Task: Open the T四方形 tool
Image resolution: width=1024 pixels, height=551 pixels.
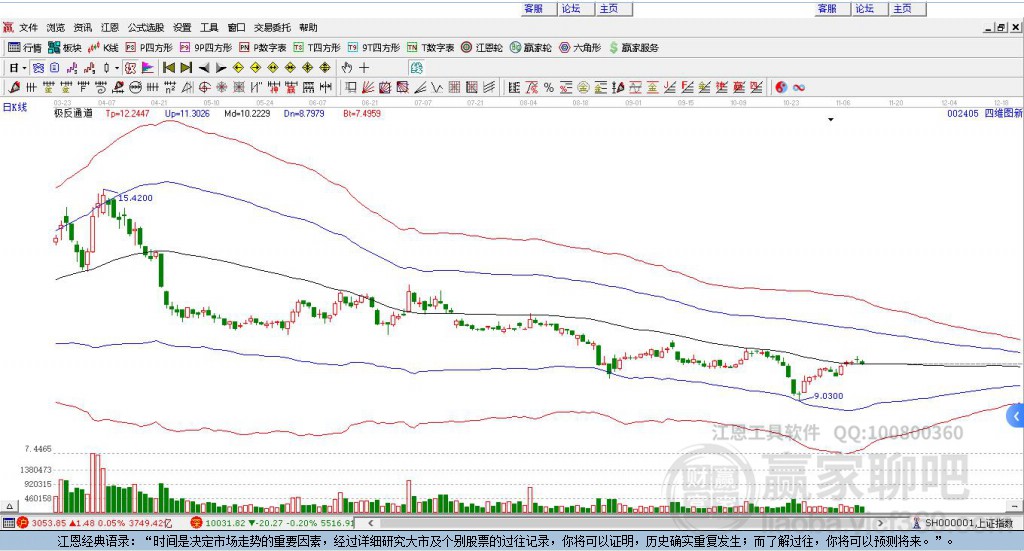Action: tap(317, 48)
